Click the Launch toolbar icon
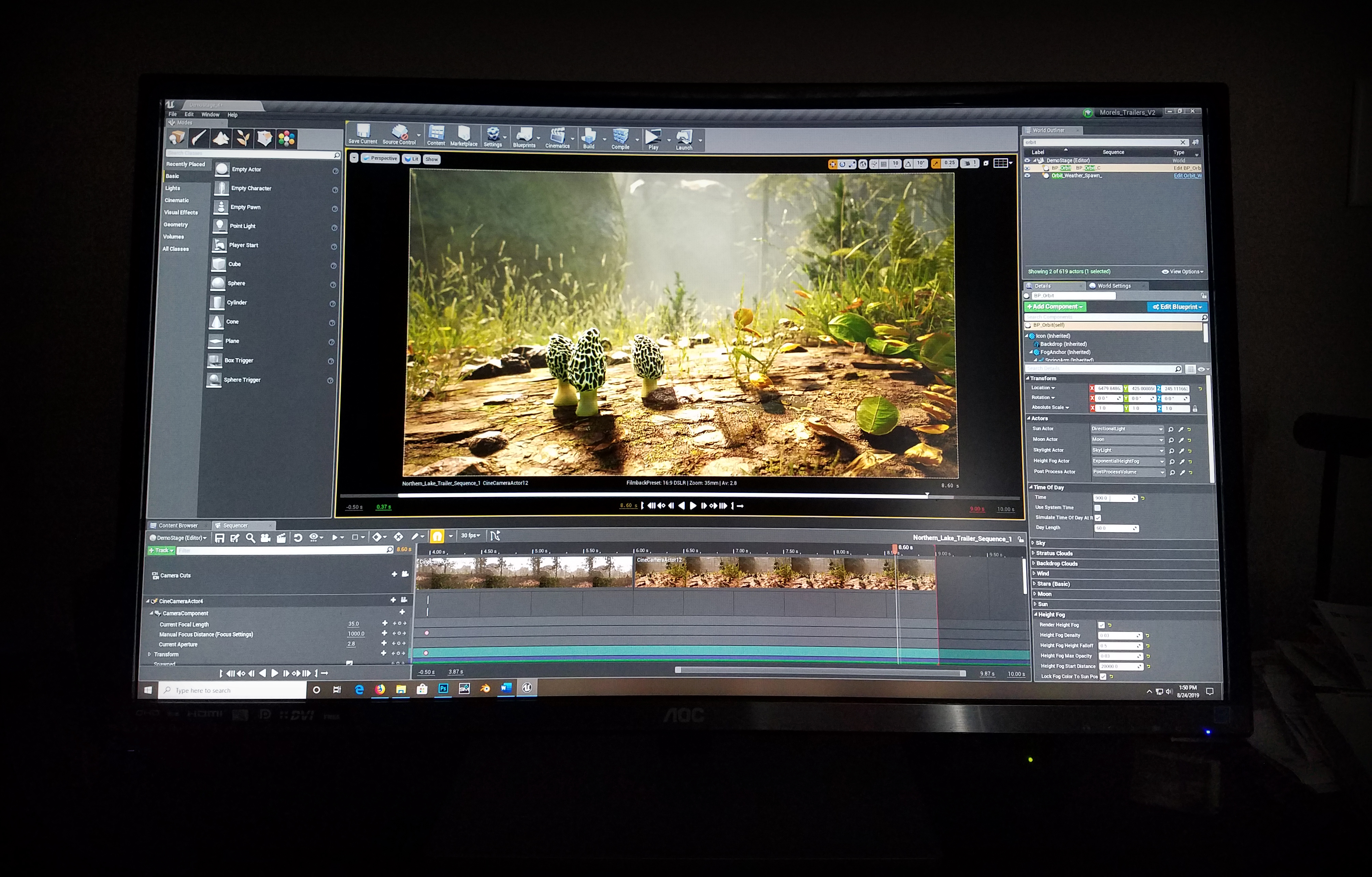This screenshot has height=877, width=1372. (684, 140)
